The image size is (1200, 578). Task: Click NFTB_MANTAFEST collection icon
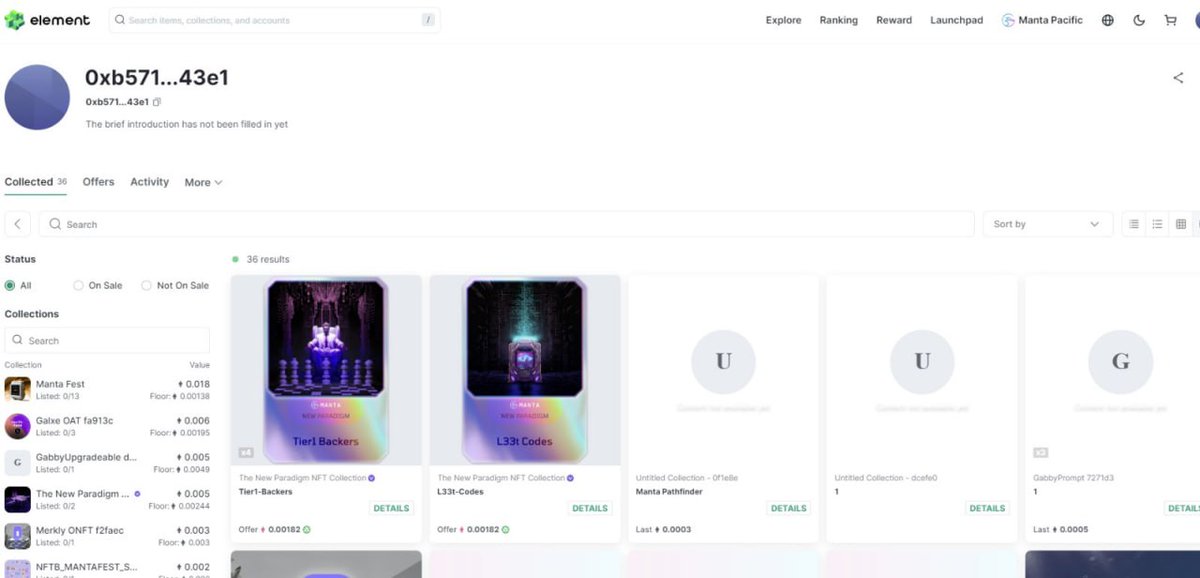click(18, 568)
